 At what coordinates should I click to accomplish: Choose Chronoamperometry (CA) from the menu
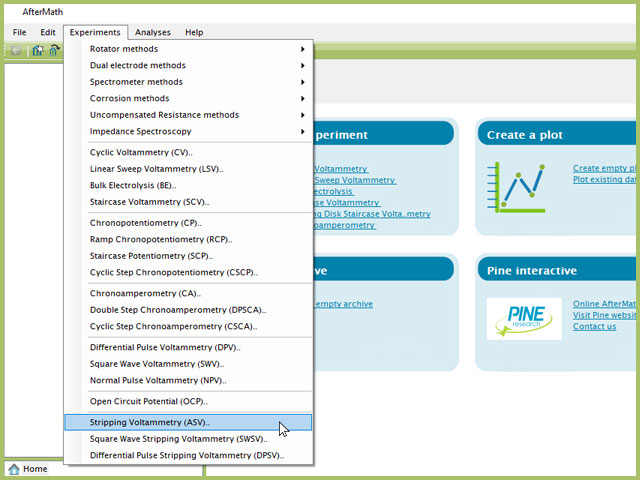[188, 293]
